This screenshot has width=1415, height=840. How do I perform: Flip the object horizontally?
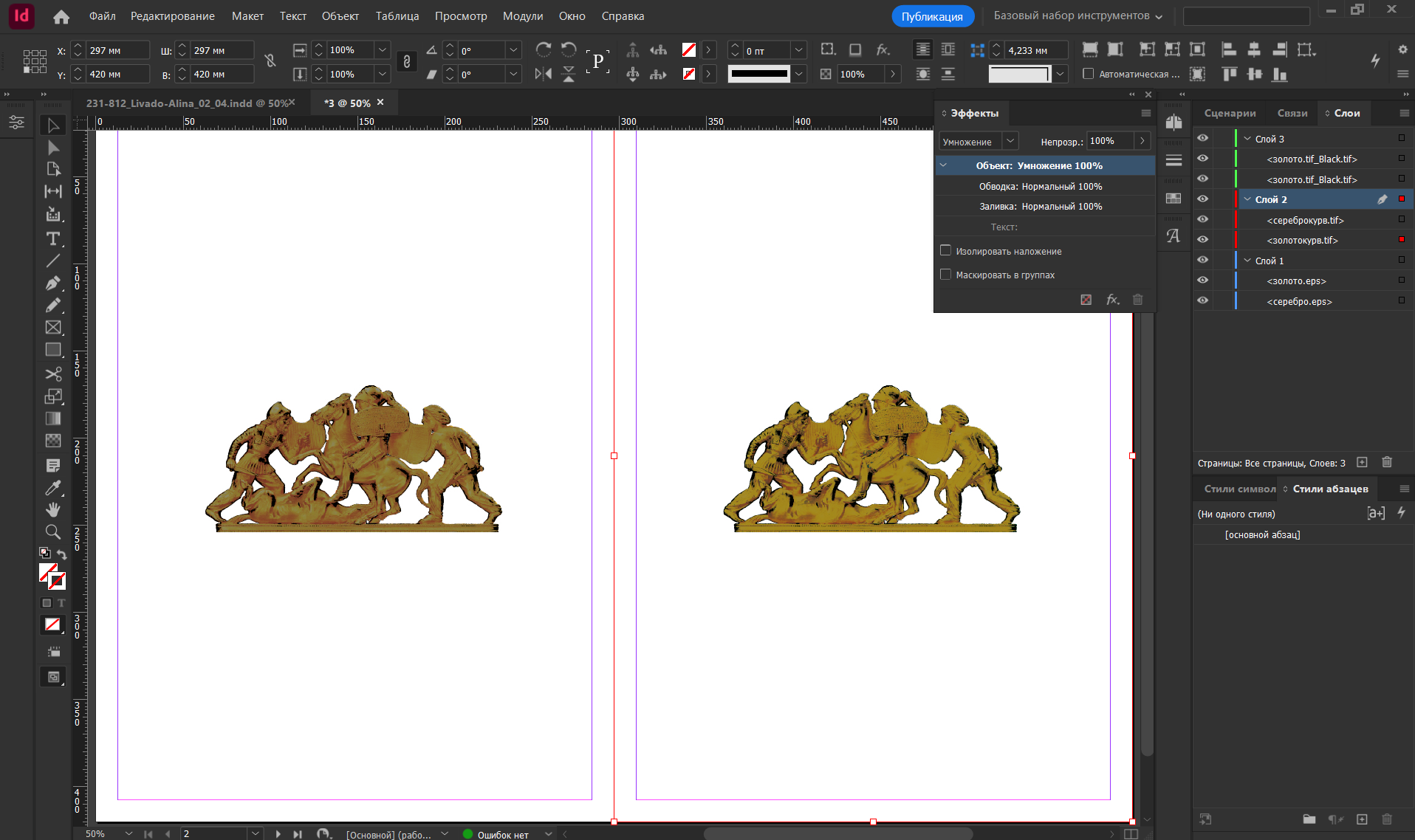pyautogui.click(x=544, y=74)
